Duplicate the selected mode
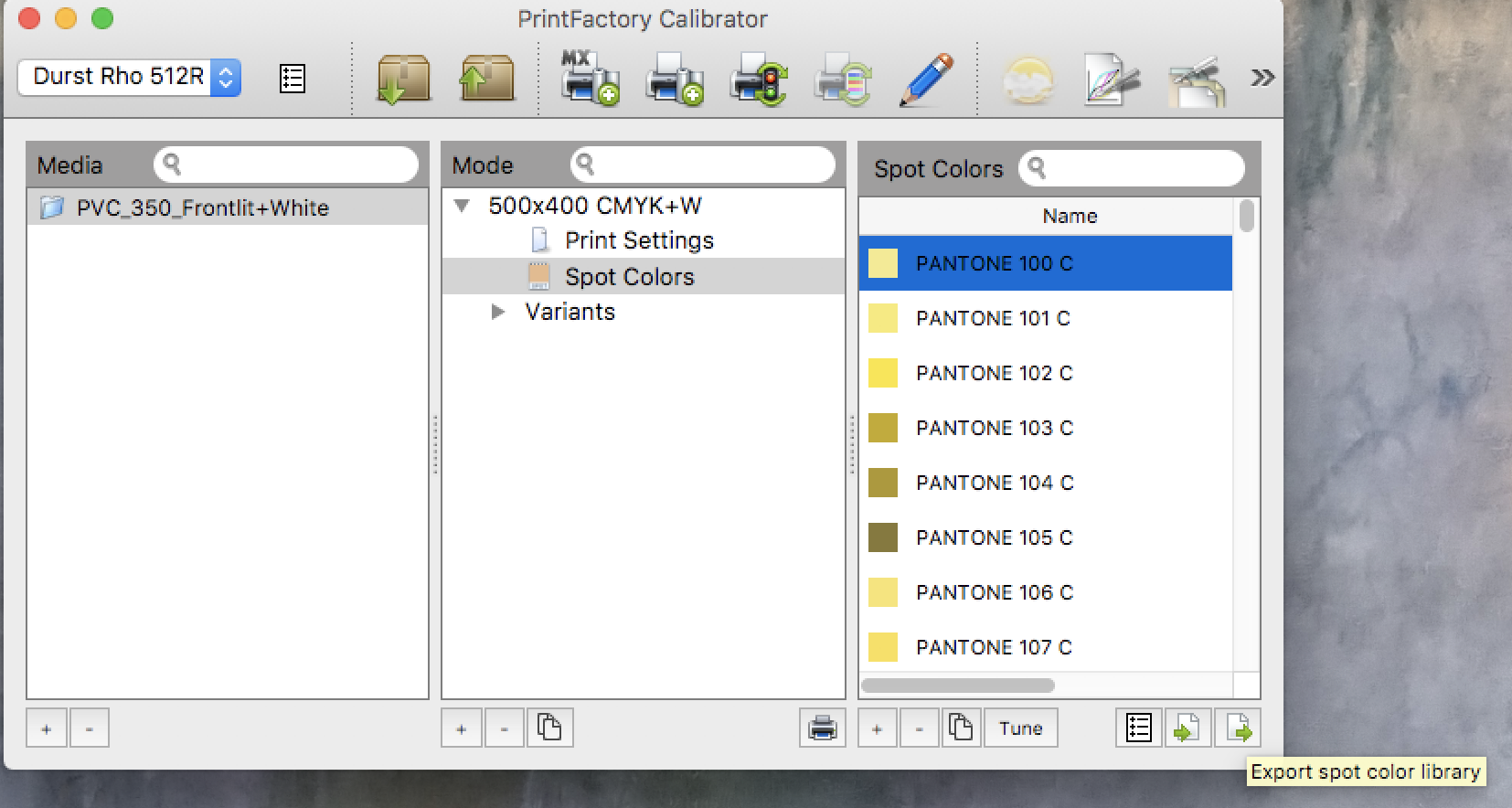Viewport: 1512px width, 808px height. coord(549,728)
